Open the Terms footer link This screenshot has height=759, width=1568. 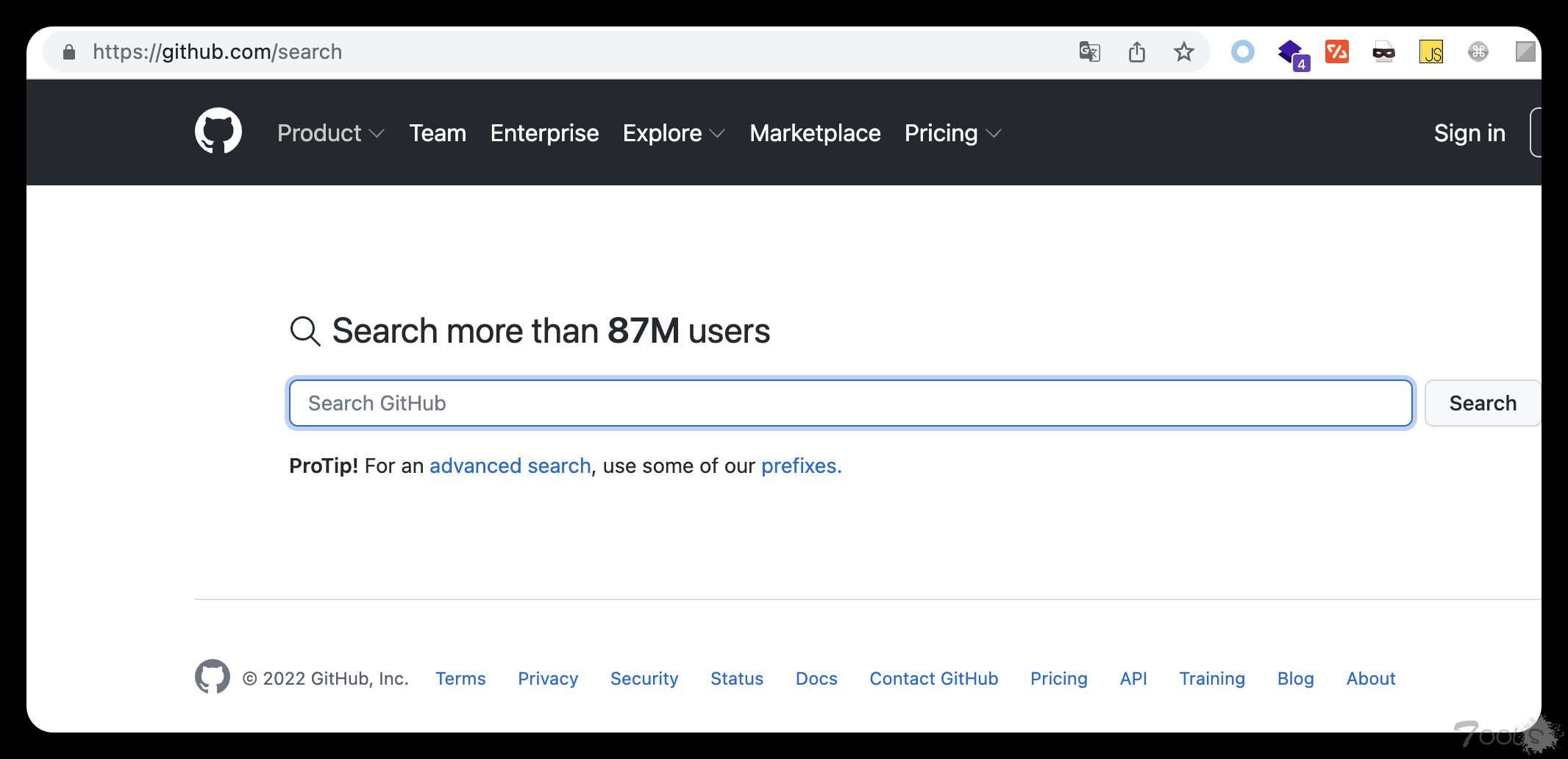460,678
